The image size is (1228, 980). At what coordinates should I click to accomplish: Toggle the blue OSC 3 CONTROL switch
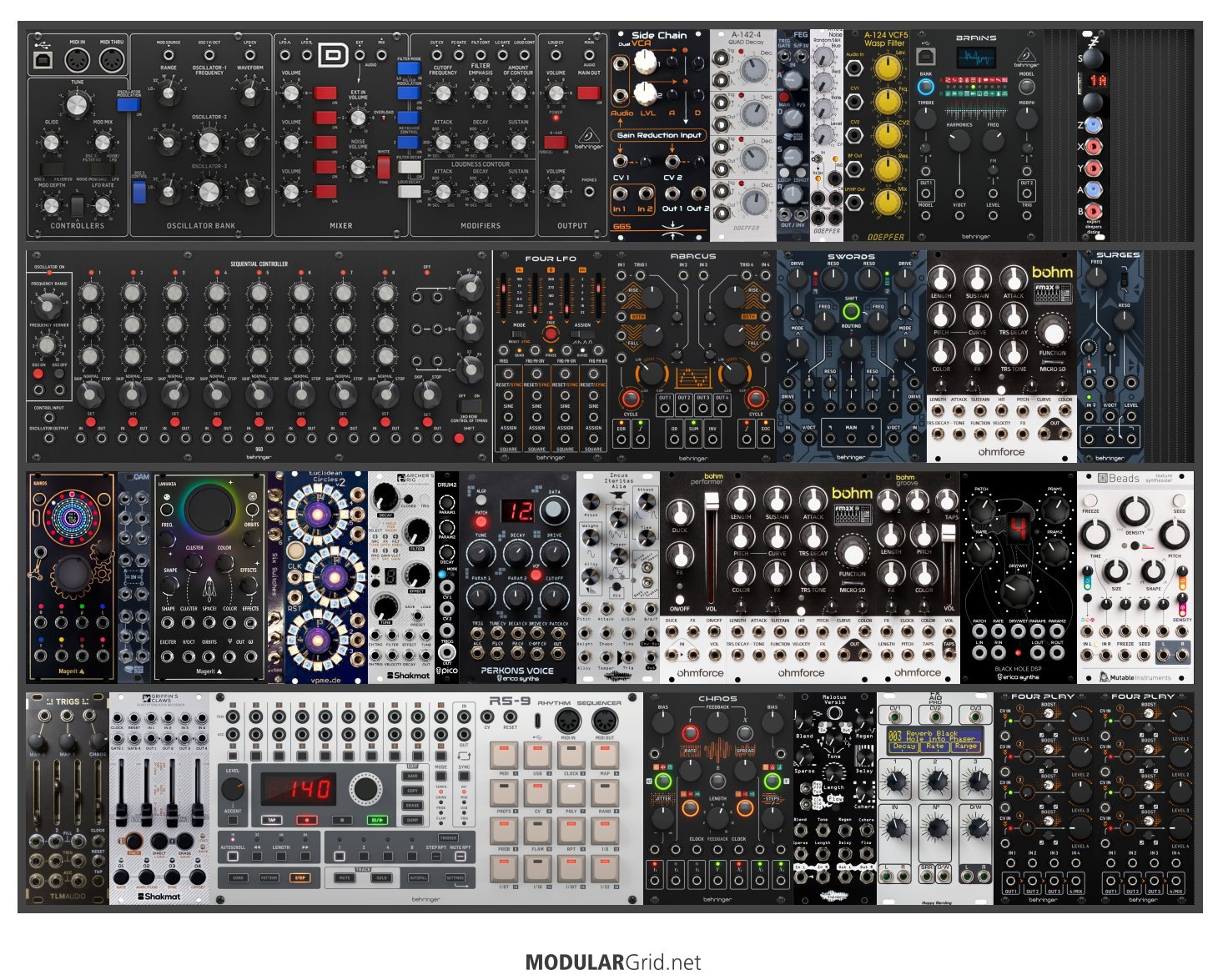139,193
